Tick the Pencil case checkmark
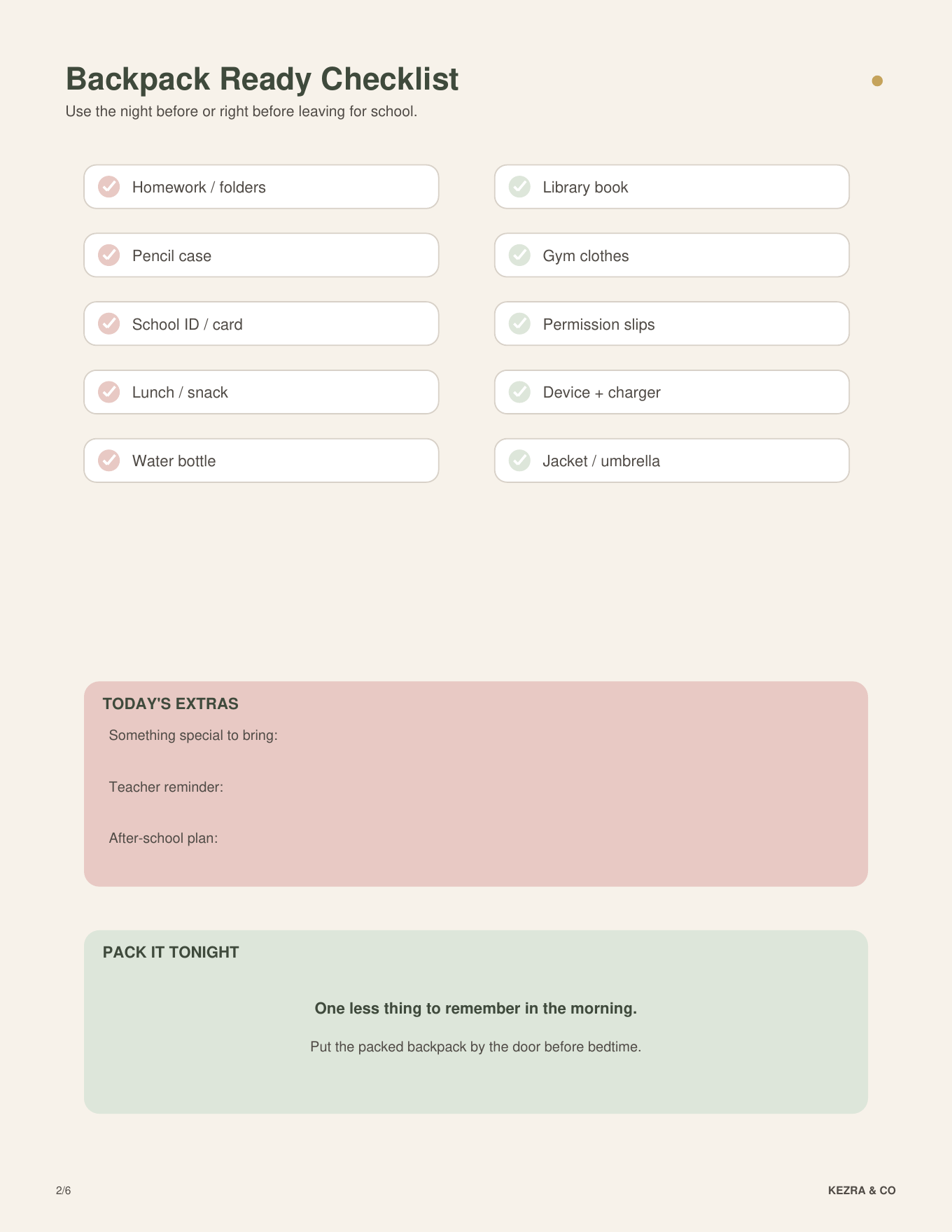 point(108,255)
